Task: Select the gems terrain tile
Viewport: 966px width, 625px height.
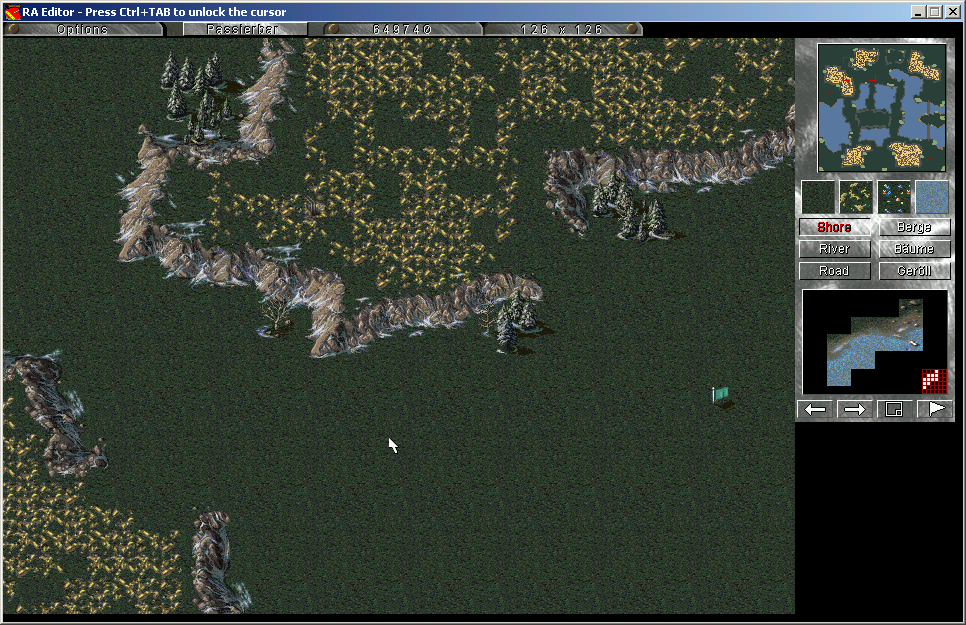Action: [x=894, y=197]
